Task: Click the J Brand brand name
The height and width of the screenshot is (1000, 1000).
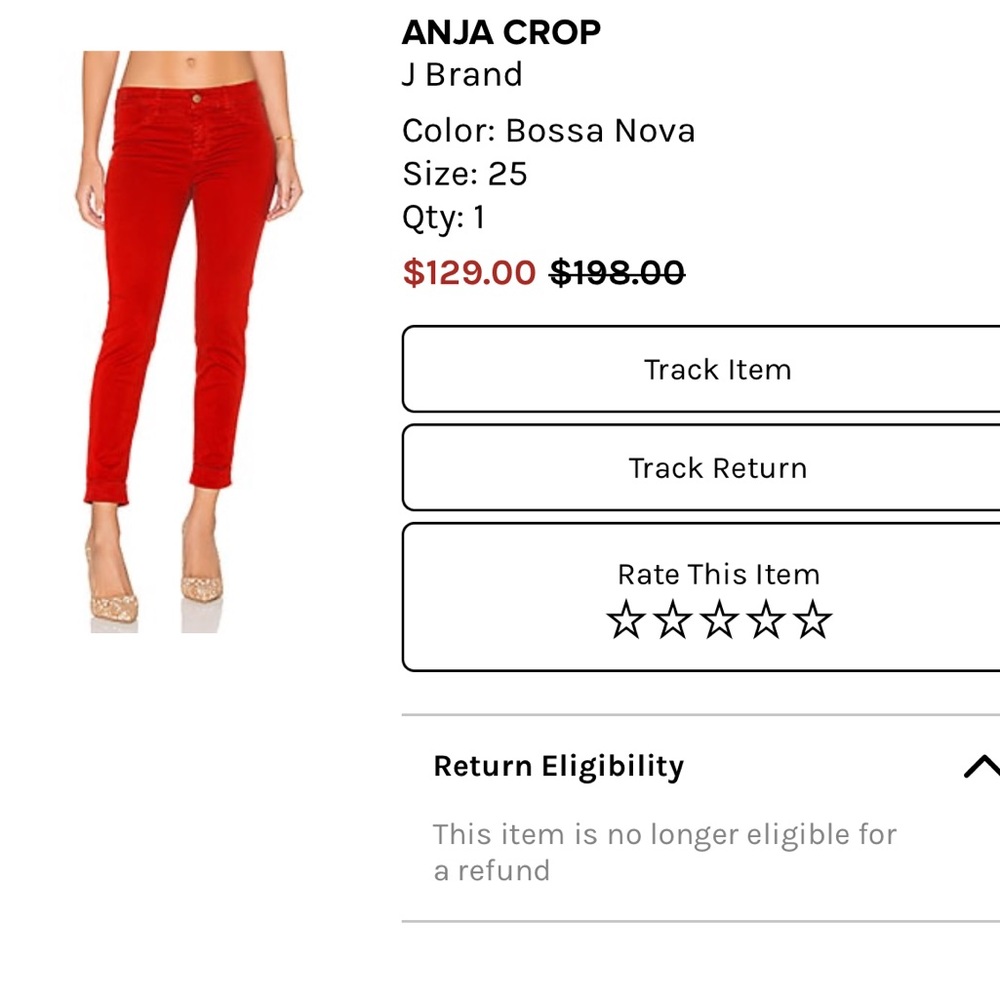Action: point(461,74)
